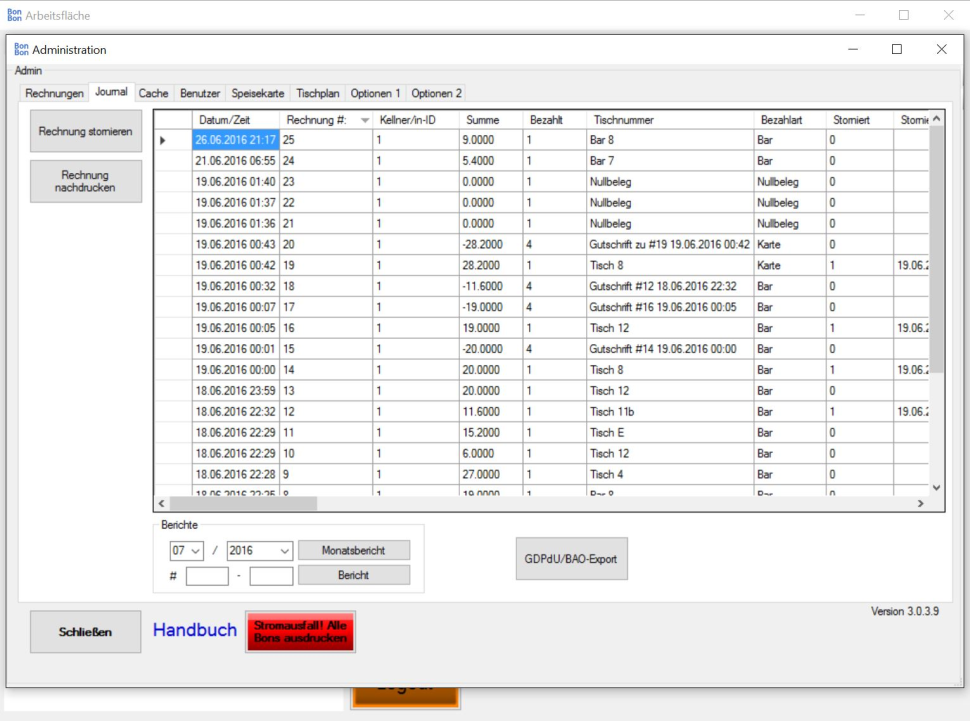
Task: Open the Tischplan tab
Action: (318, 93)
